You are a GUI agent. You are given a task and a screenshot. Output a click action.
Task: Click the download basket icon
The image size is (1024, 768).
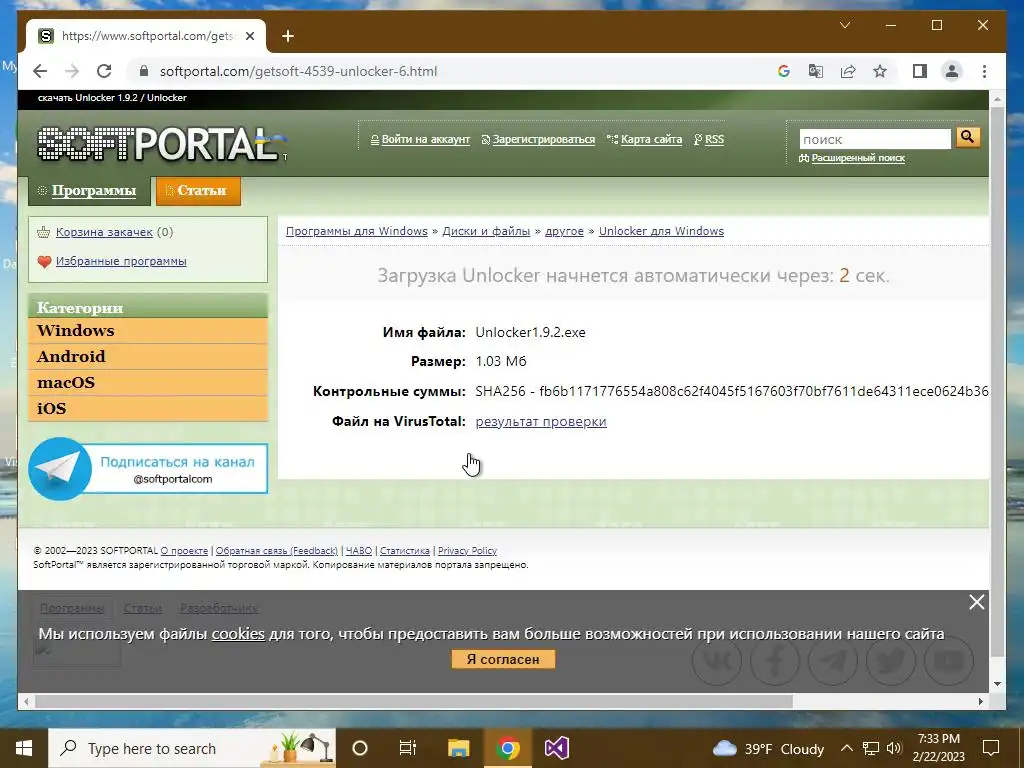coord(44,232)
